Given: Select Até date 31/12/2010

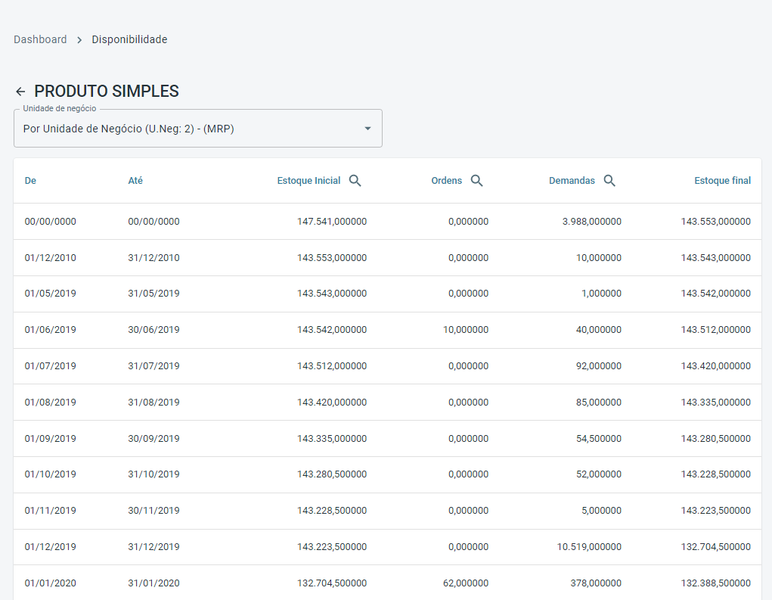Looking at the screenshot, I should tap(154, 257).
